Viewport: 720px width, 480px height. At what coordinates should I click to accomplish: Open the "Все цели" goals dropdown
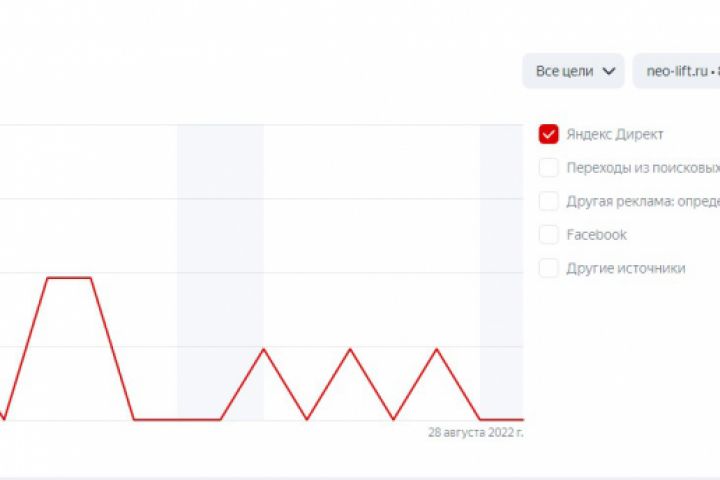pos(573,71)
